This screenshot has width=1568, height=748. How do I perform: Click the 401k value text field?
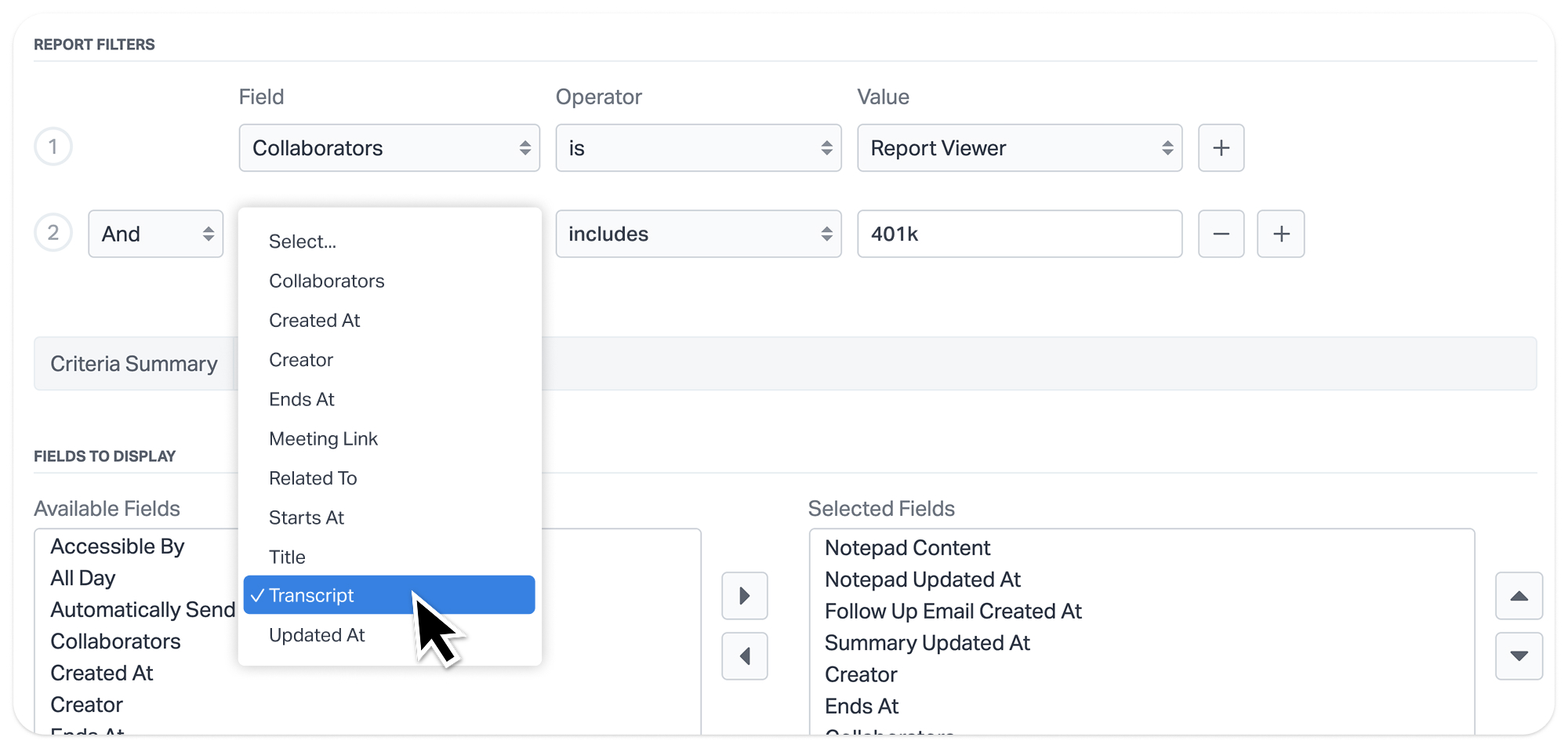click(1019, 234)
